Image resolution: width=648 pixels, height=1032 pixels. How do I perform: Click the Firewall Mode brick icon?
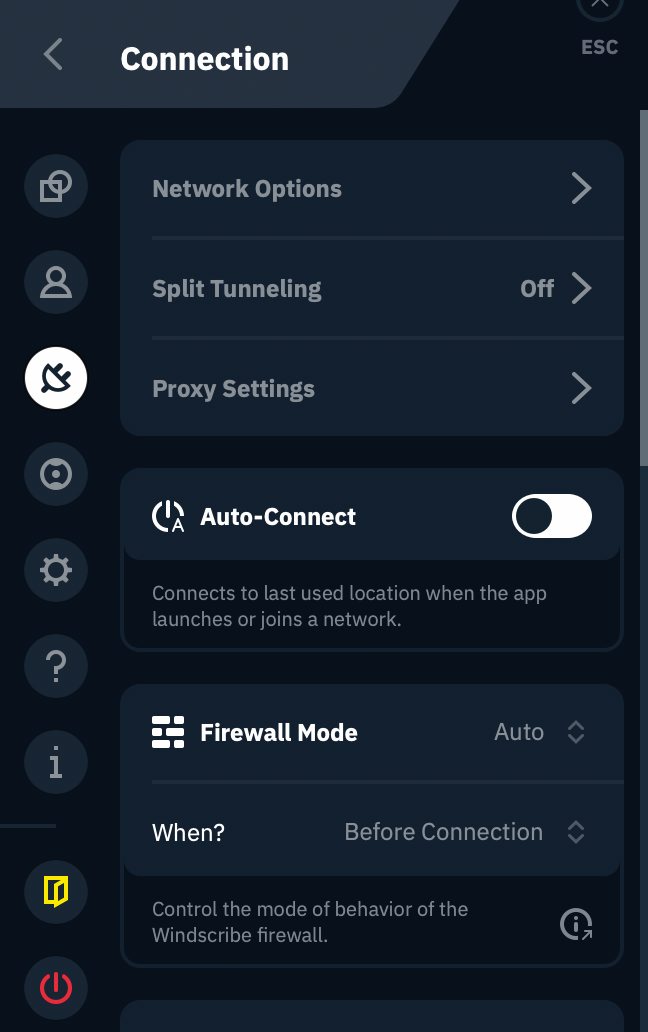(168, 732)
